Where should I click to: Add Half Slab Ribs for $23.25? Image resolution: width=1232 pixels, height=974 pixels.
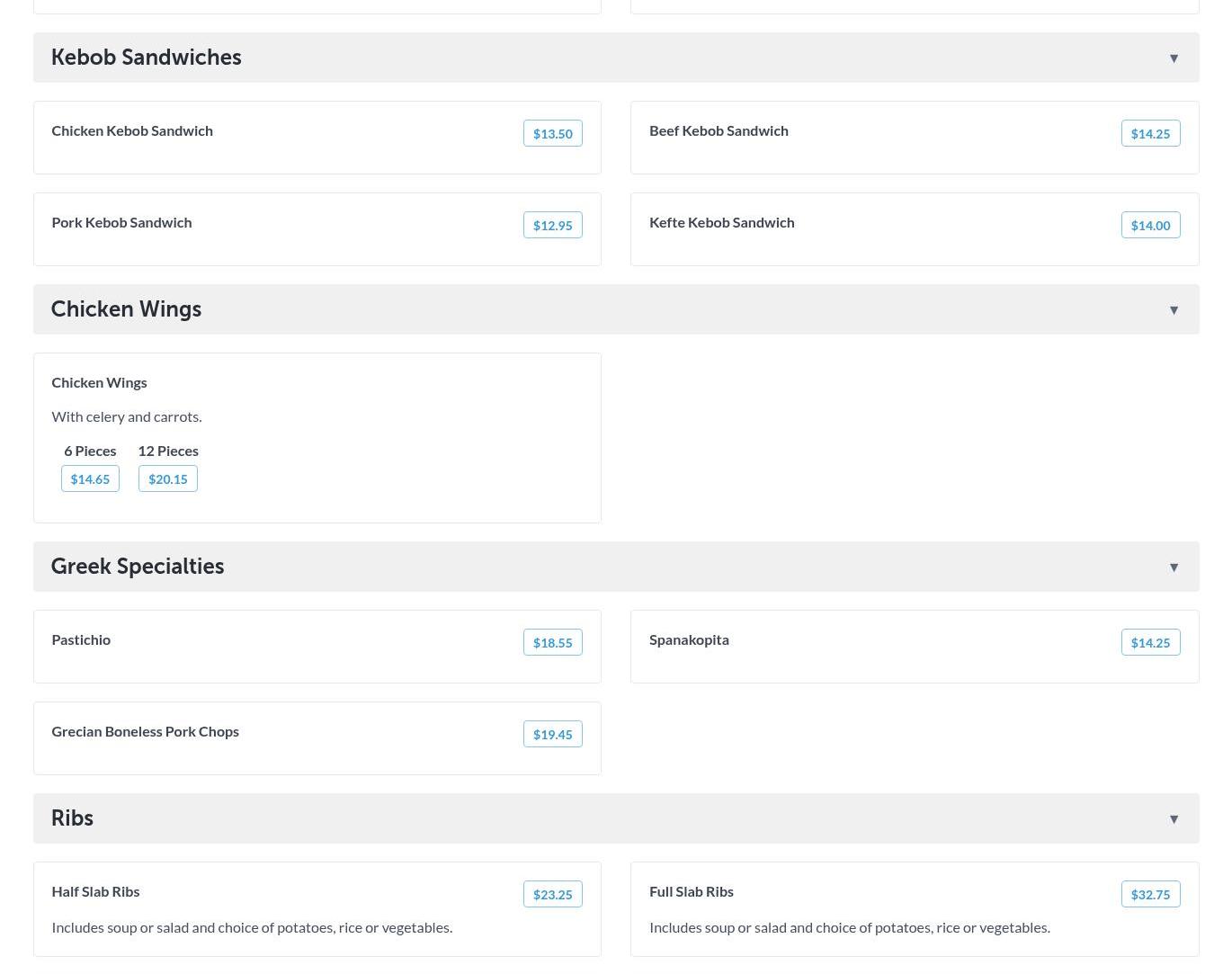552,895
